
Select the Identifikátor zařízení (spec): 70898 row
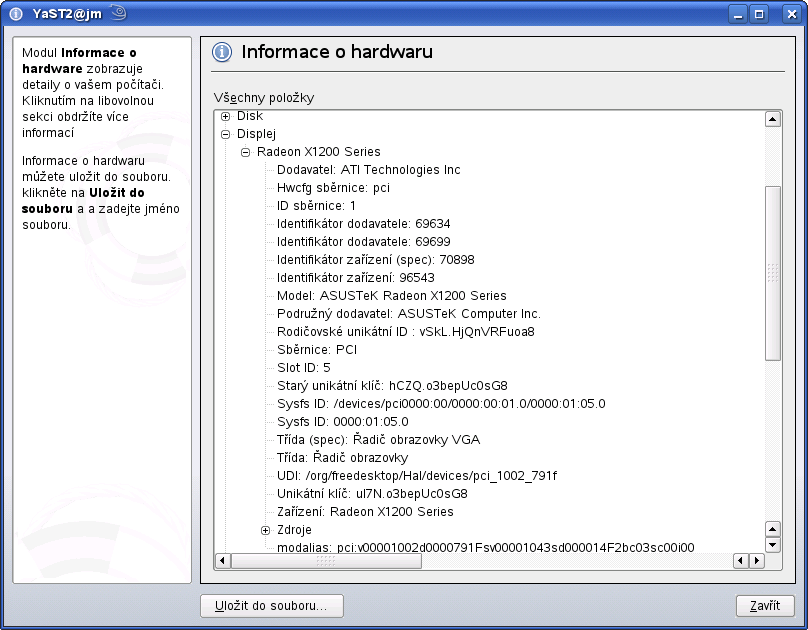pyautogui.click(x=376, y=260)
